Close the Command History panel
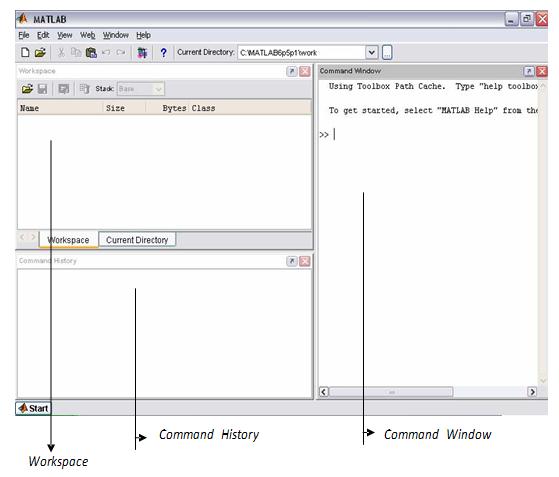Image resolution: width=559 pixels, height=477 pixels. click(304, 261)
